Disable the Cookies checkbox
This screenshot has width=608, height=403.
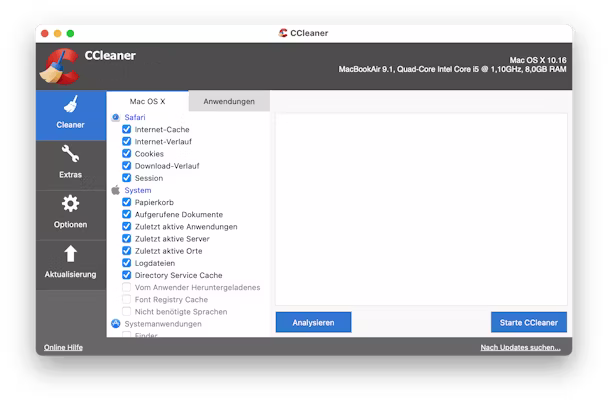127,154
